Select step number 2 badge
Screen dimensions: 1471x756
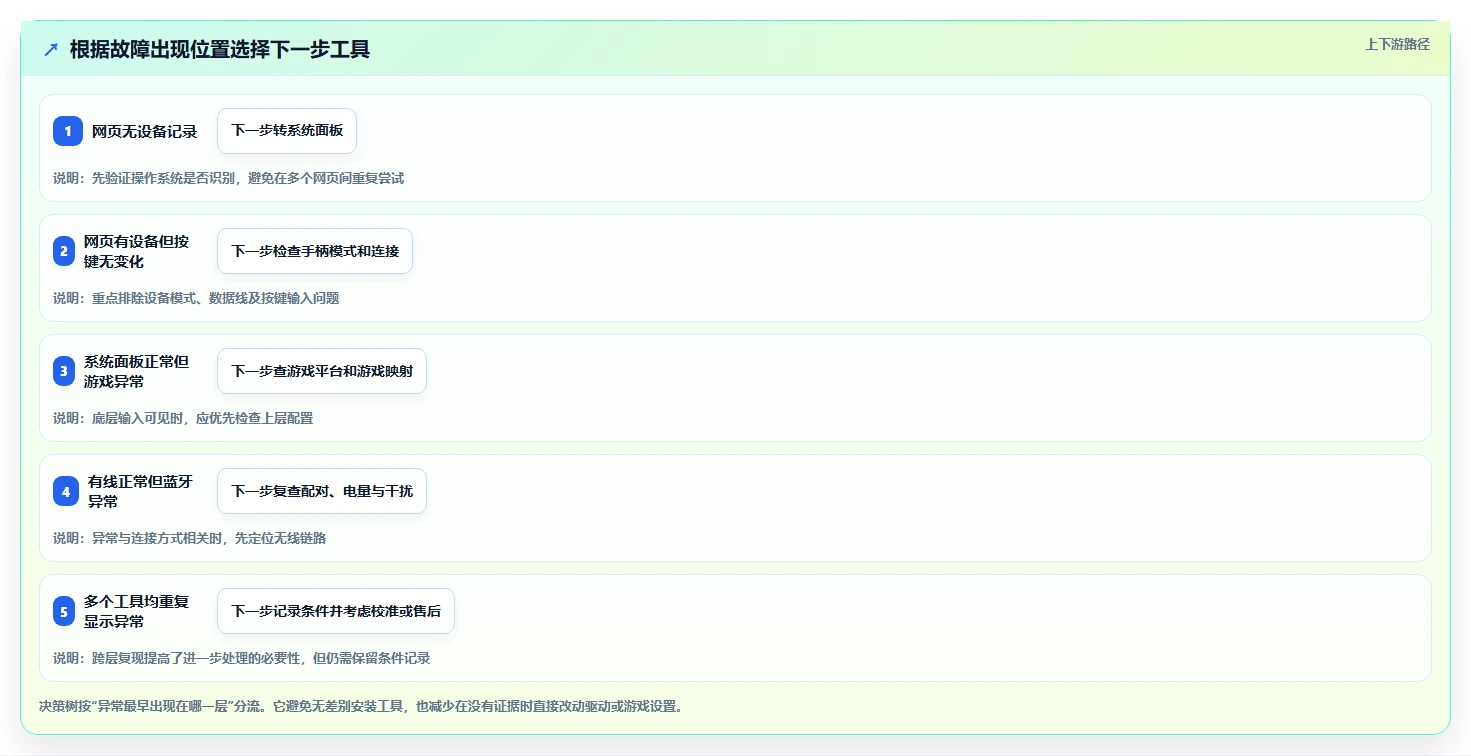click(64, 251)
